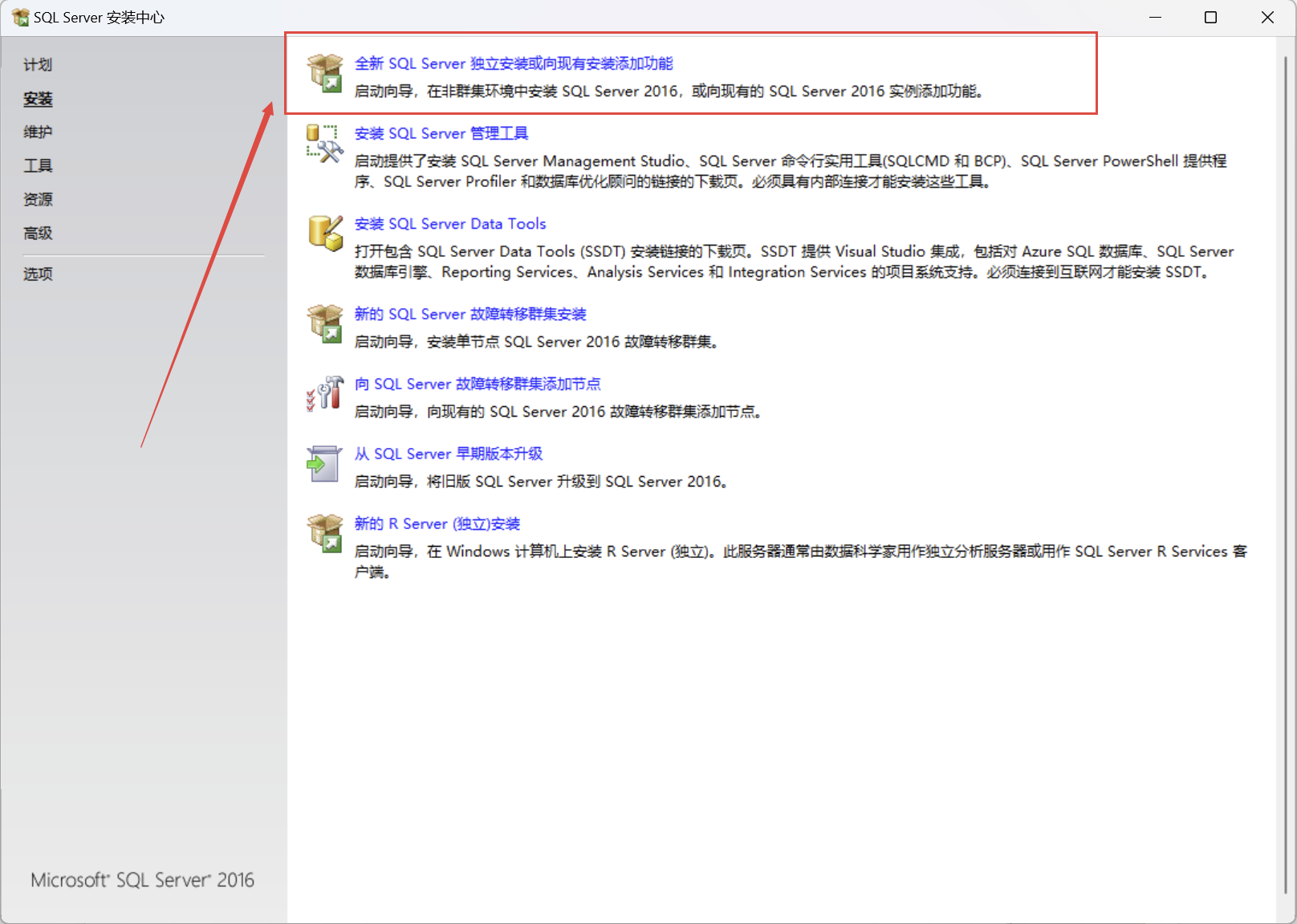The height and width of the screenshot is (924, 1297).
Task: Click the upgrade from earlier version icon
Action: [325, 463]
